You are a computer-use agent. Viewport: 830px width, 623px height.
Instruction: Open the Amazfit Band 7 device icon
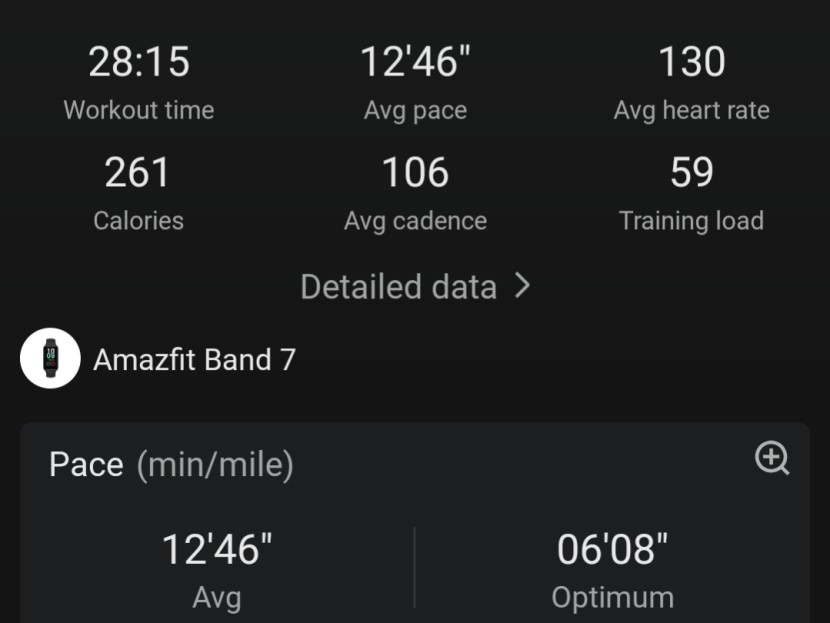(50, 358)
